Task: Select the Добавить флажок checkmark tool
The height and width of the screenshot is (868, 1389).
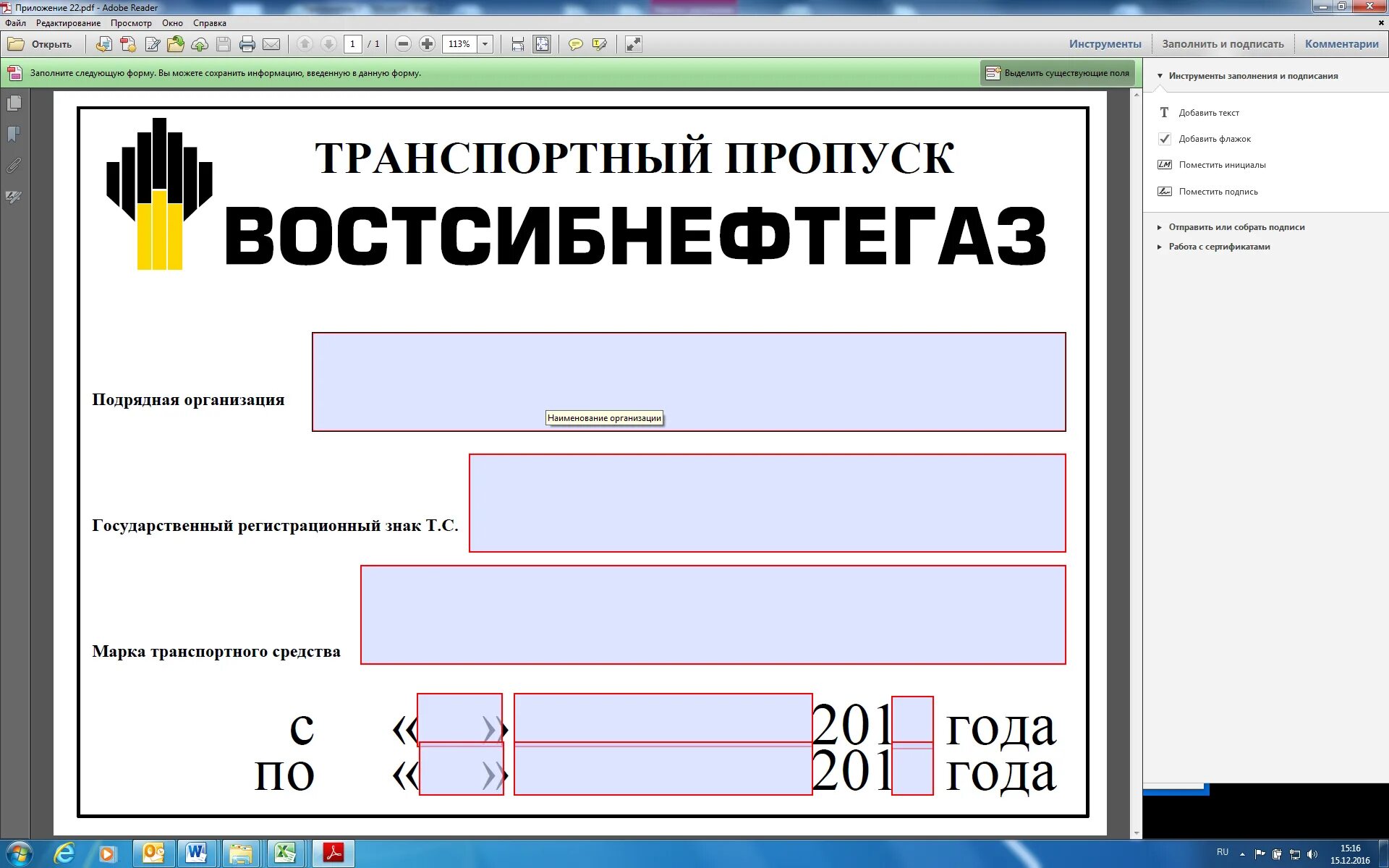Action: [1214, 139]
